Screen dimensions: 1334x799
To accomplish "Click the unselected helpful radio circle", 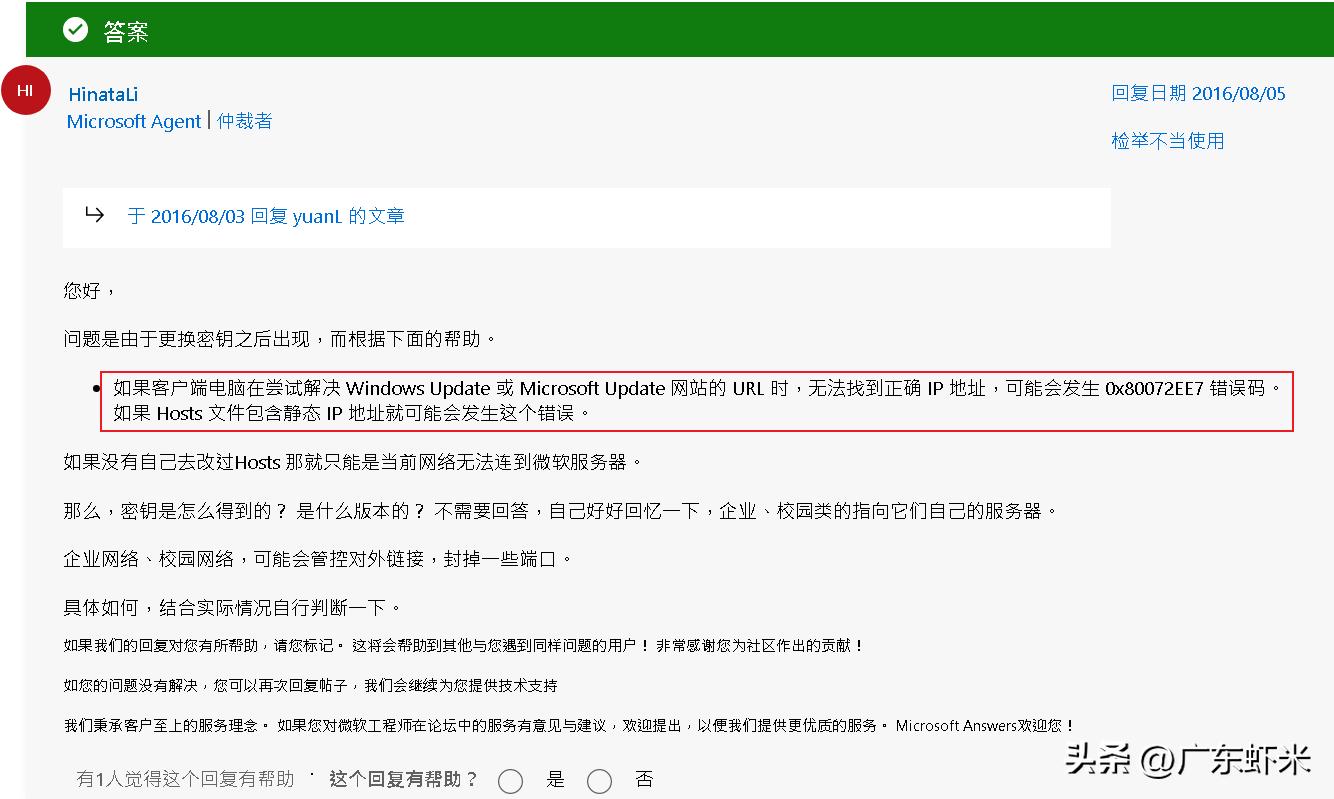I will click(511, 779).
